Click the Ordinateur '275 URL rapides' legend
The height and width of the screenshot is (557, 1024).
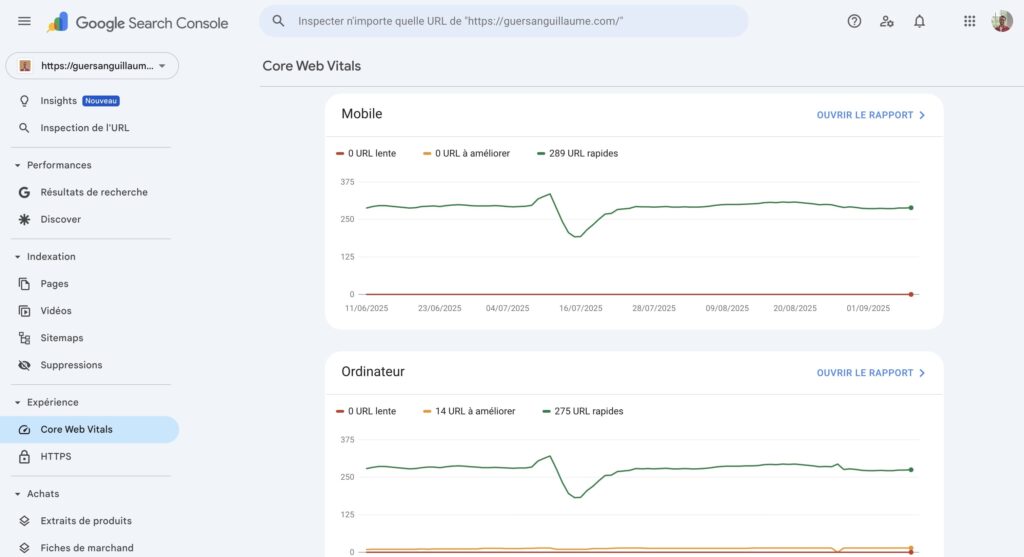583,411
